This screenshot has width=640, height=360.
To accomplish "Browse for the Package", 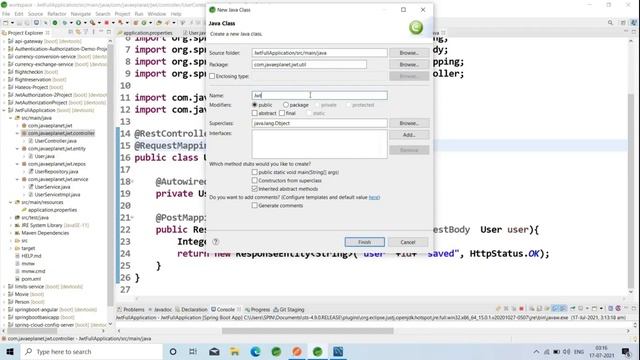I will 409,64.
